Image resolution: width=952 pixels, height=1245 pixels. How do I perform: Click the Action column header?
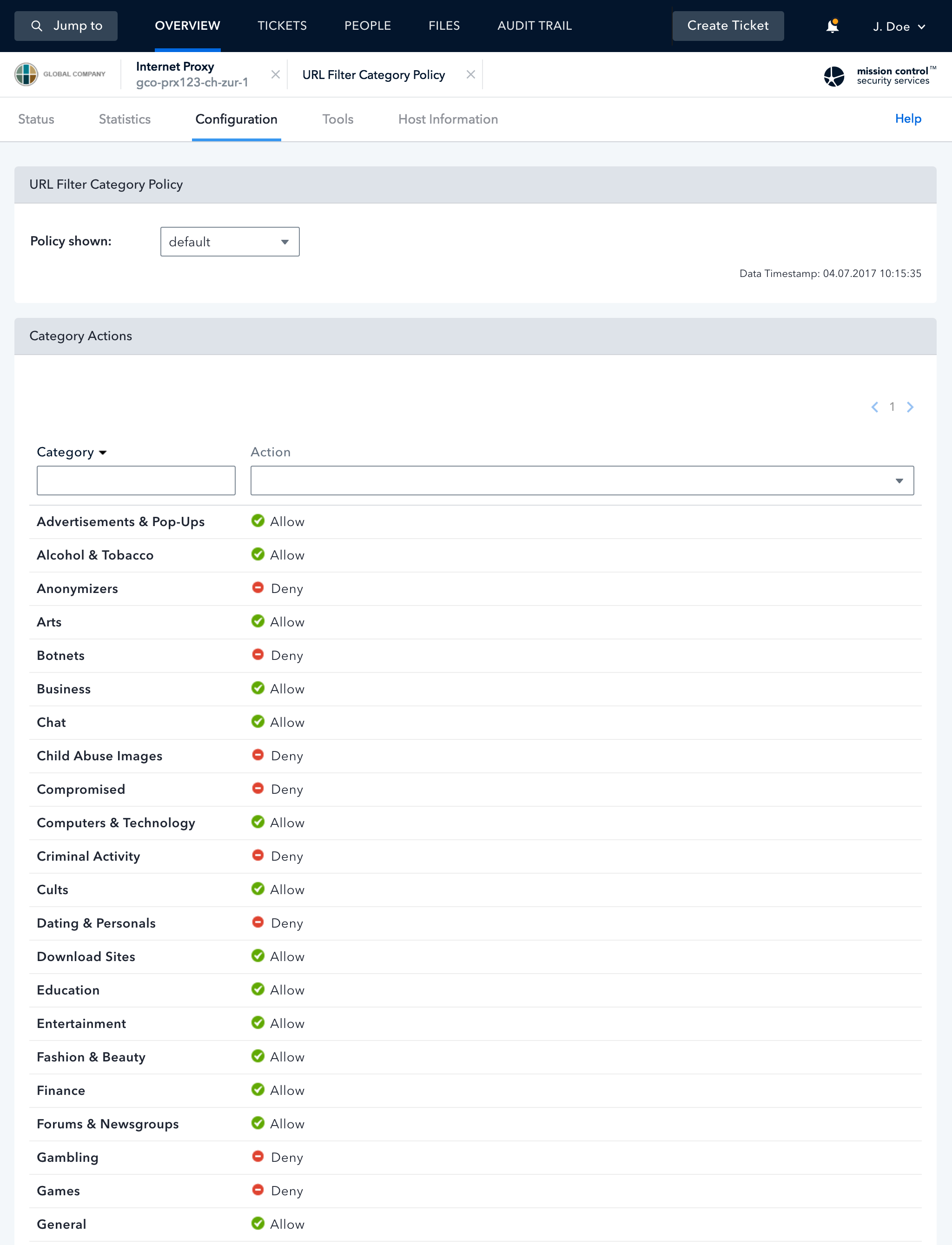pos(271,452)
